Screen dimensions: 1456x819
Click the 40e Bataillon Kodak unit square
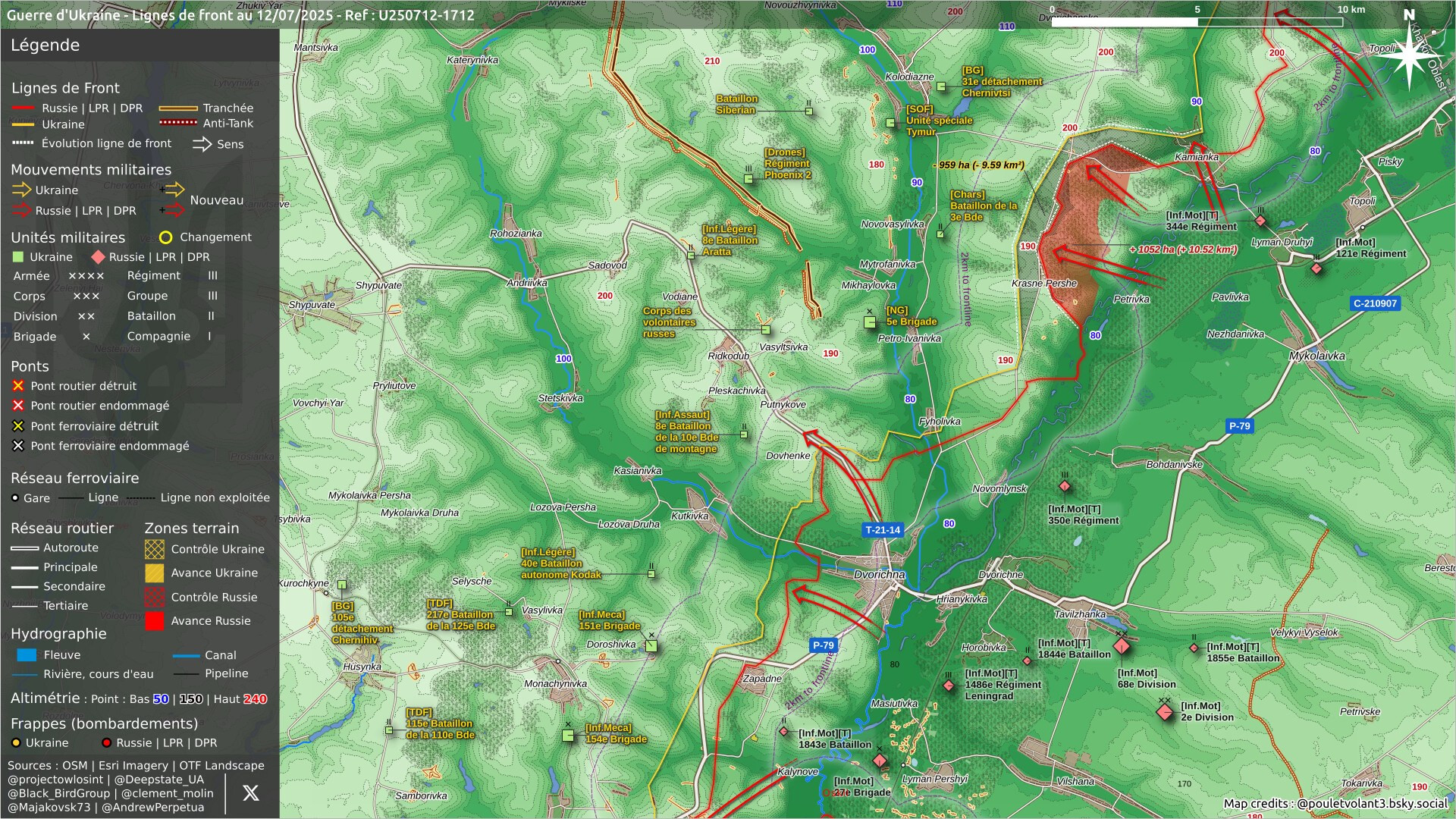pos(651,575)
